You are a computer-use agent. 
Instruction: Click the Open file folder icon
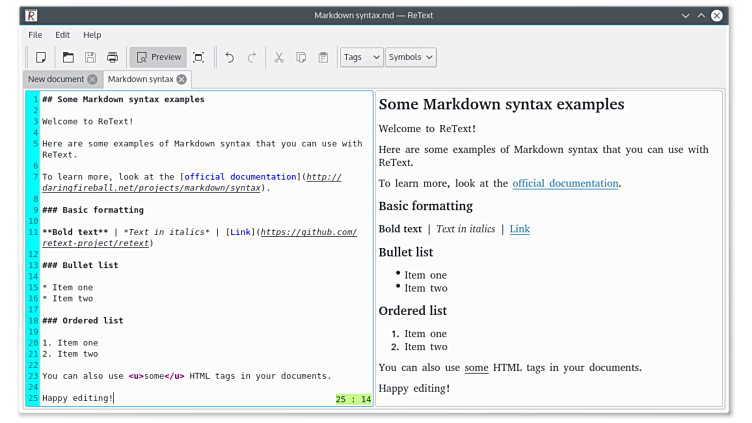coord(68,57)
